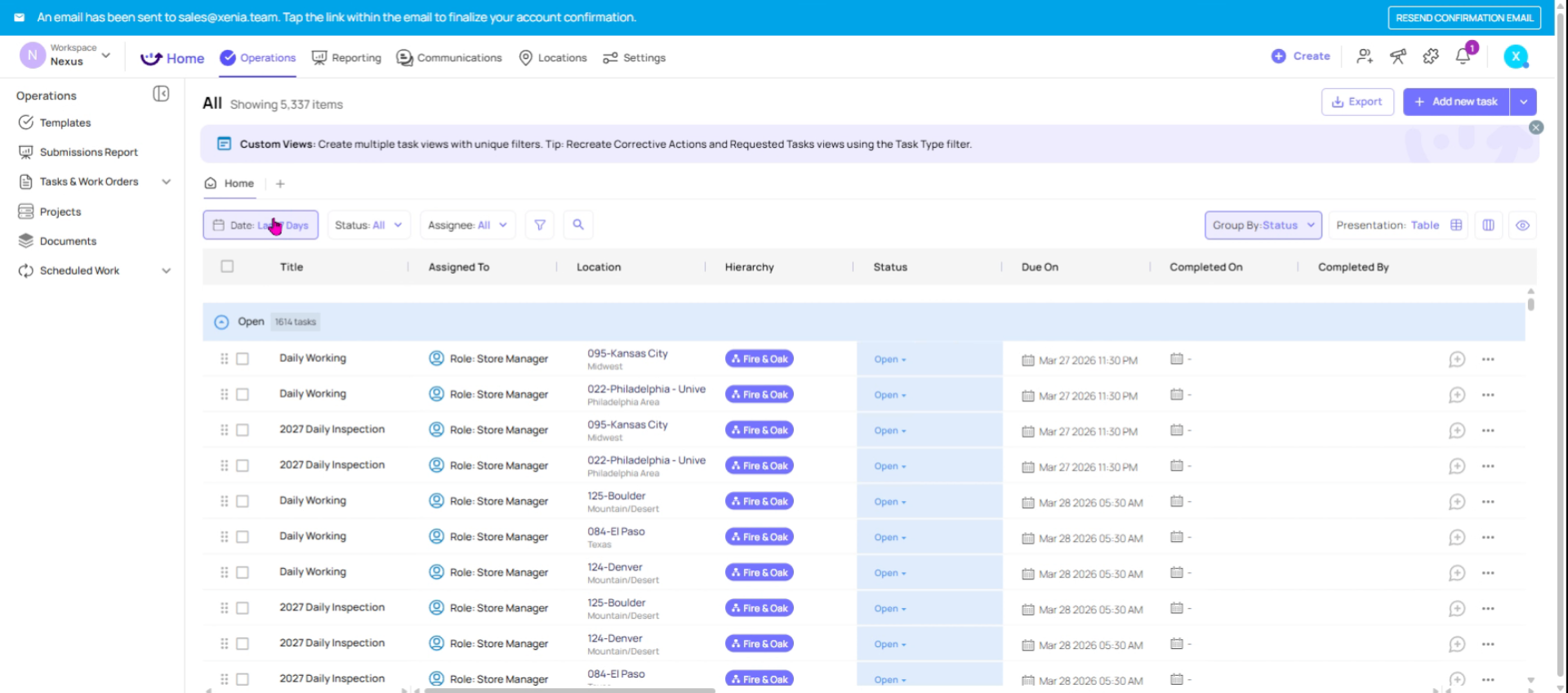Screen dimensions: 1568x693
Task: Open the Status: All dropdown
Action: (369, 225)
